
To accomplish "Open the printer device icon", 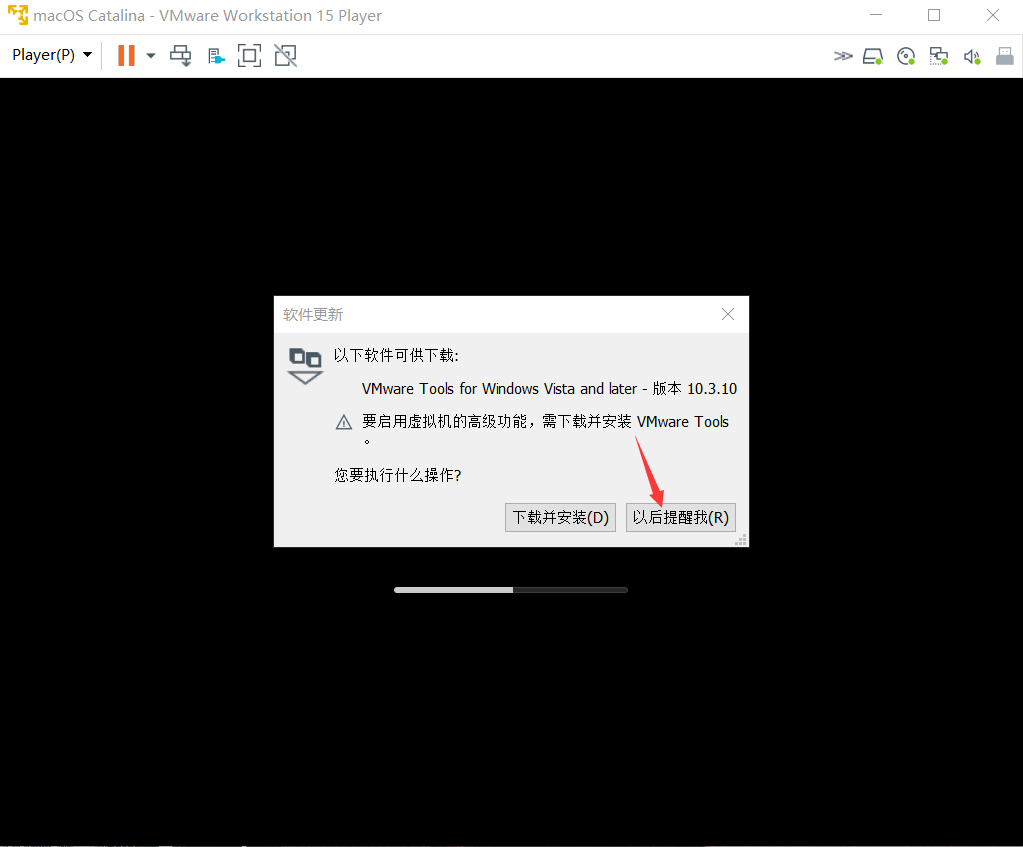I will pyautogui.click(x=1005, y=56).
